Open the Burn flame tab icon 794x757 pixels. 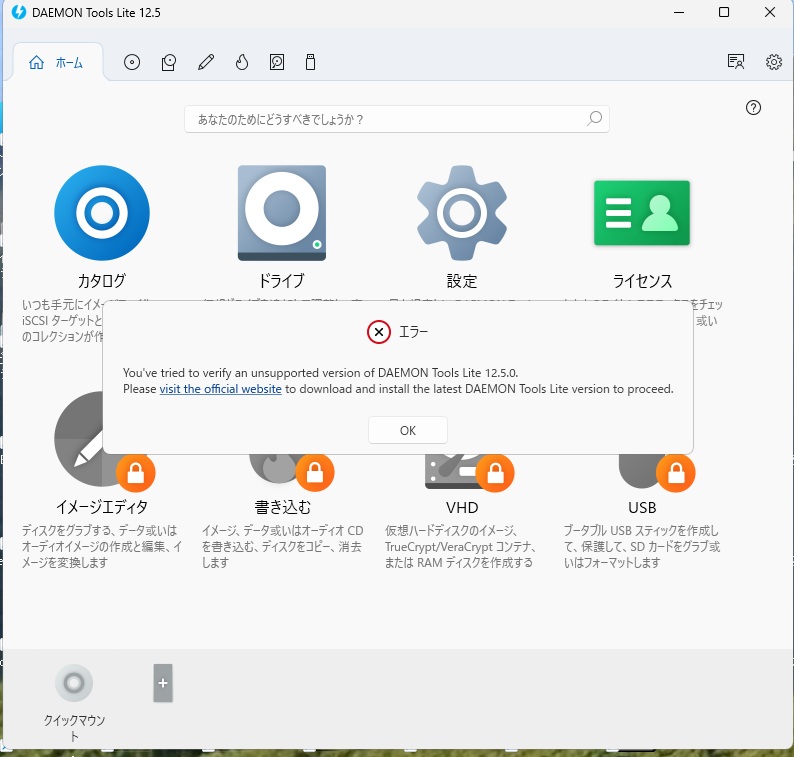pyautogui.click(x=242, y=62)
